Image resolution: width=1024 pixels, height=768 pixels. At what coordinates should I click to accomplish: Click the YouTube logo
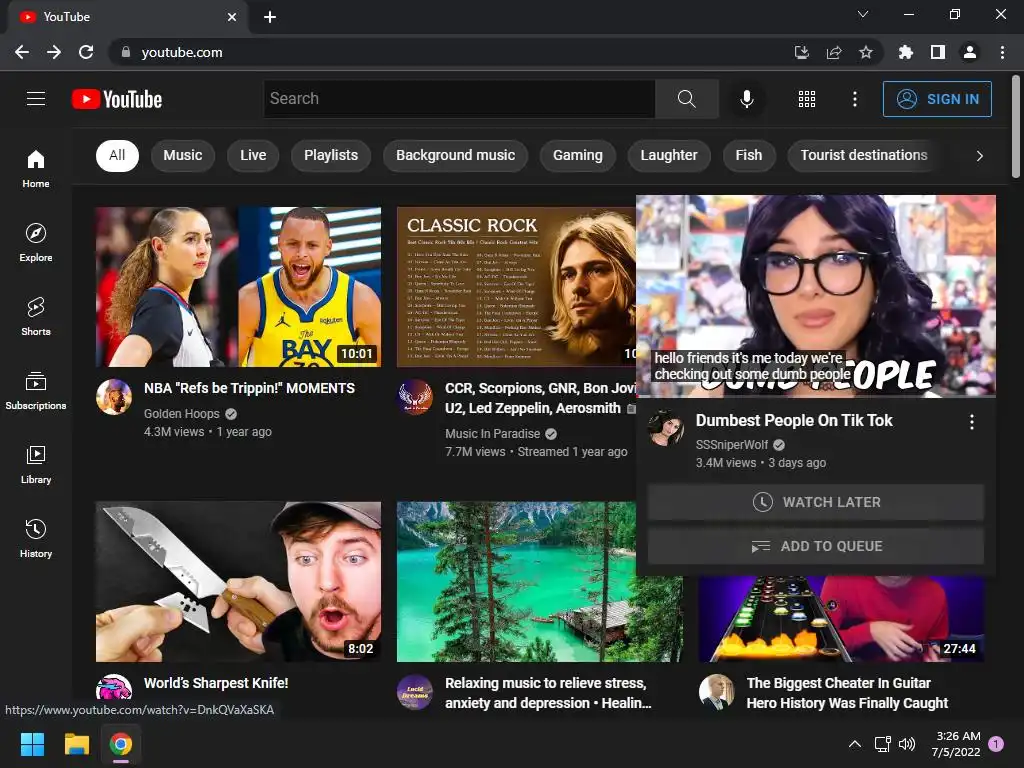pyautogui.click(x=117, y=99)
